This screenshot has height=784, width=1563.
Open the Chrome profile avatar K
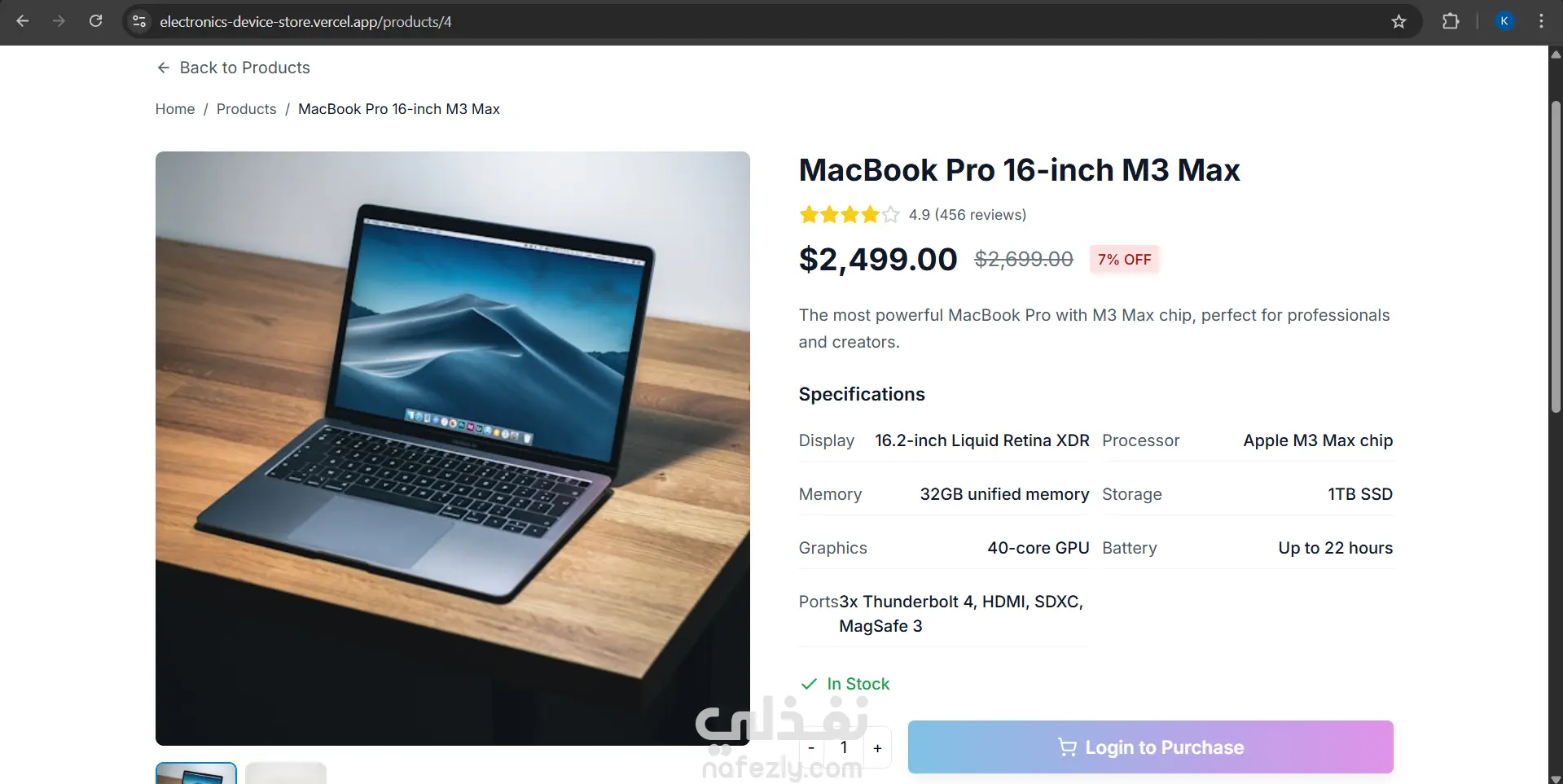point(1504,21)
